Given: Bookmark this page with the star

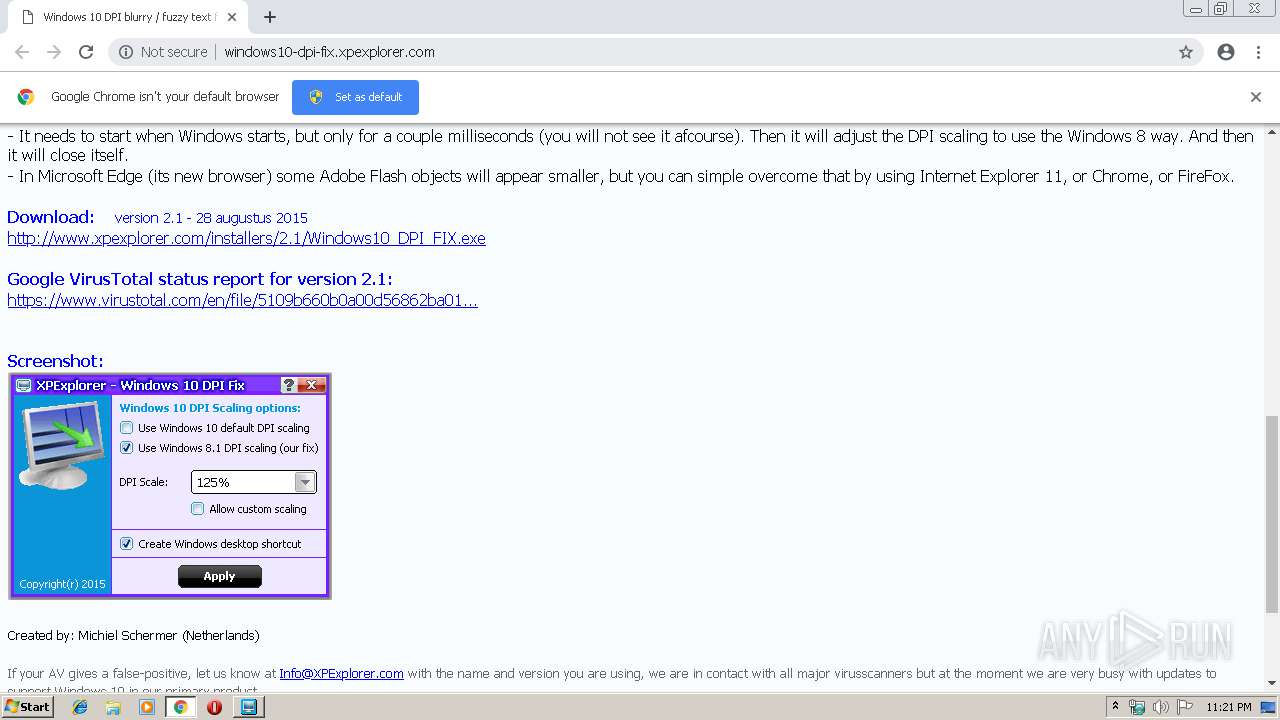Looking at the screenshot, I should click(x=1186, y=52).
